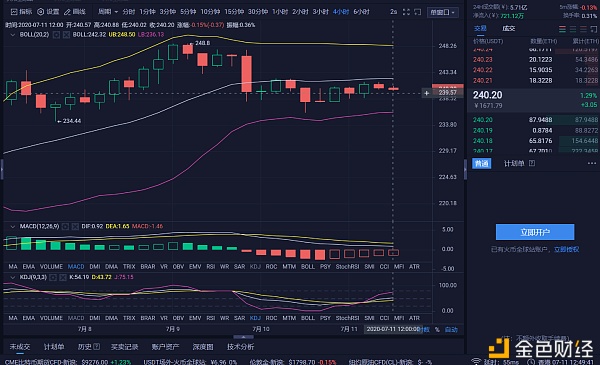Open the 买卖记录 trade records tab
Viewport: 600px width, 365px height.
(x=124, y=347)
